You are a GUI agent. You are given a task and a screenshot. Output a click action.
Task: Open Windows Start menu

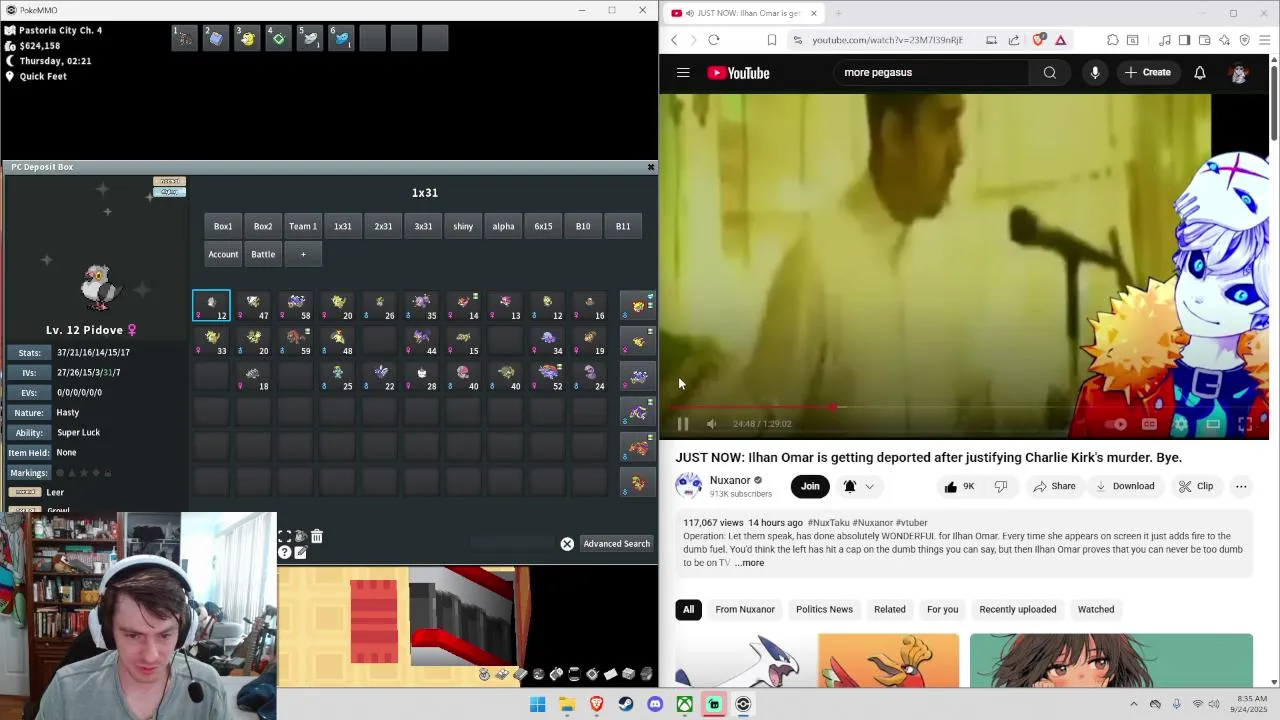point(537,704)
